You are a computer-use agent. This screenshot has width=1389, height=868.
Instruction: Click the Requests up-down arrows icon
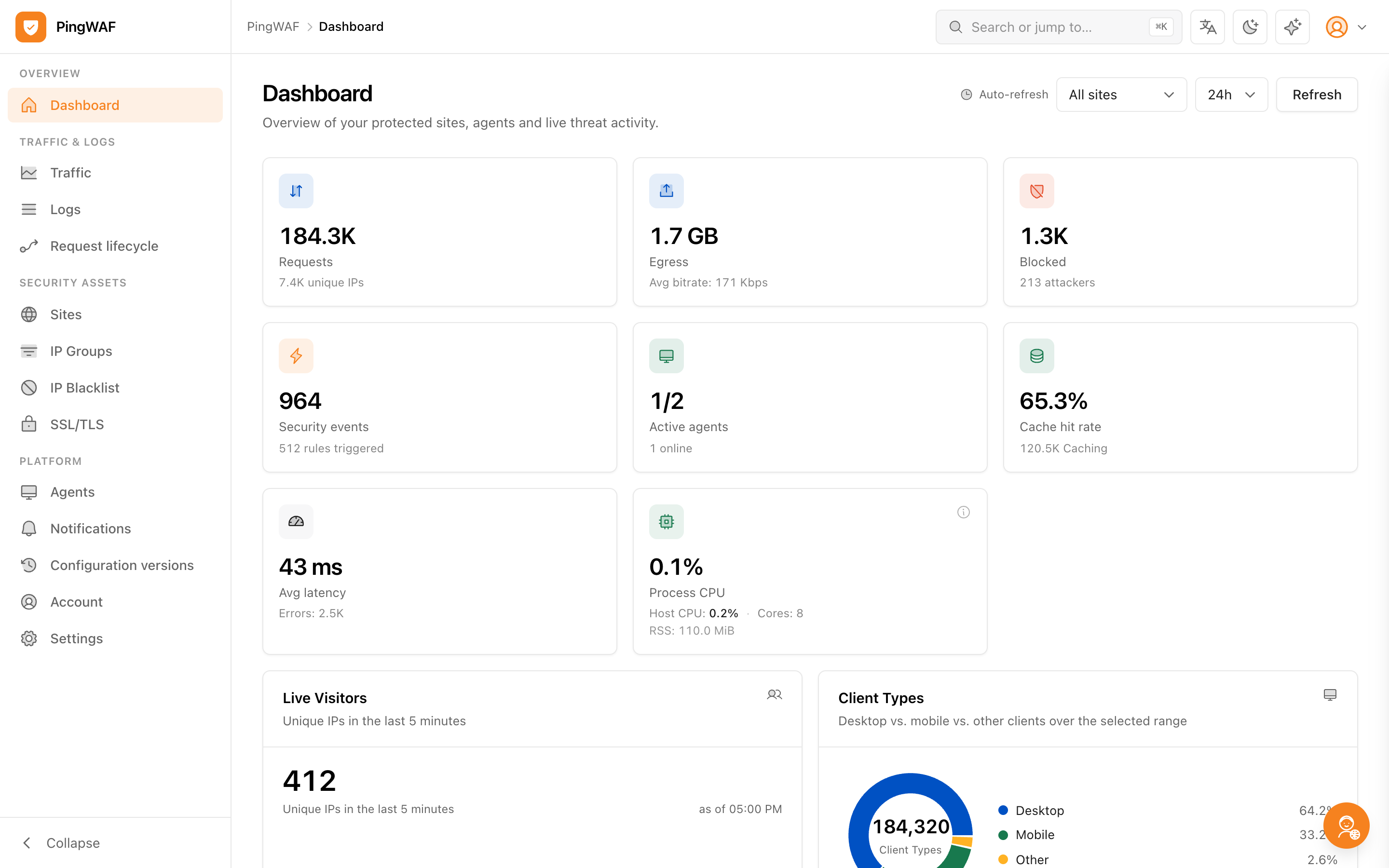click(296, 190)
